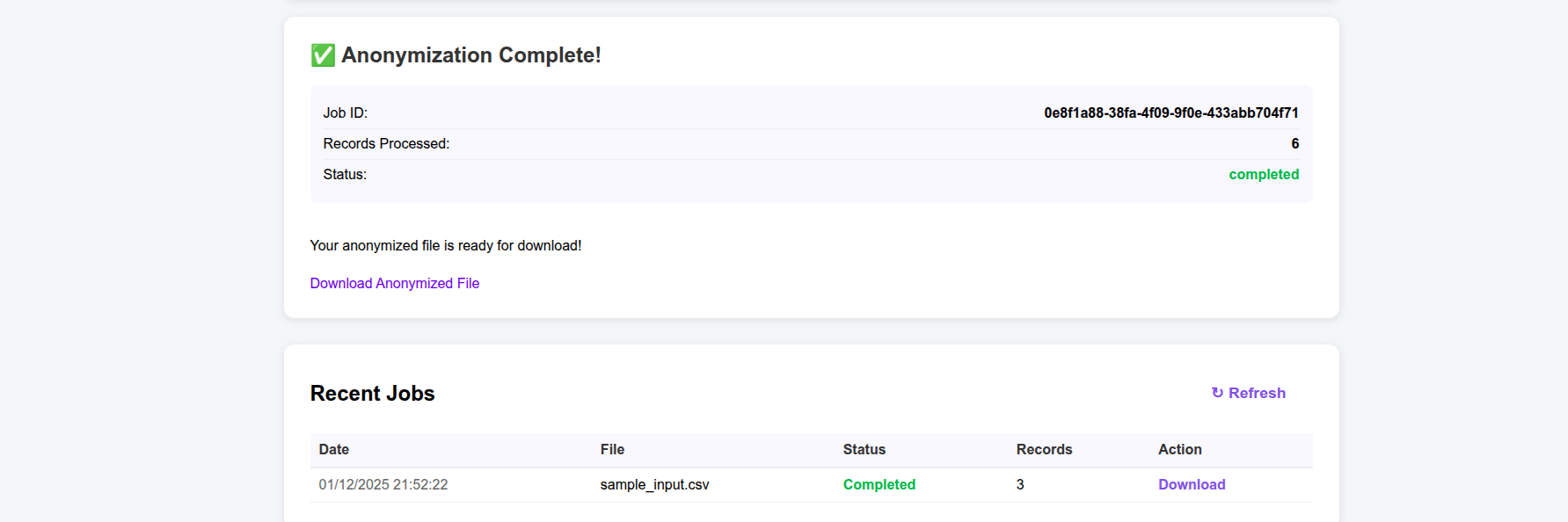This screenshot has height=522, width=1568.
Task: Select the sample_input.csv file name
Action: (x=653, y=484)
